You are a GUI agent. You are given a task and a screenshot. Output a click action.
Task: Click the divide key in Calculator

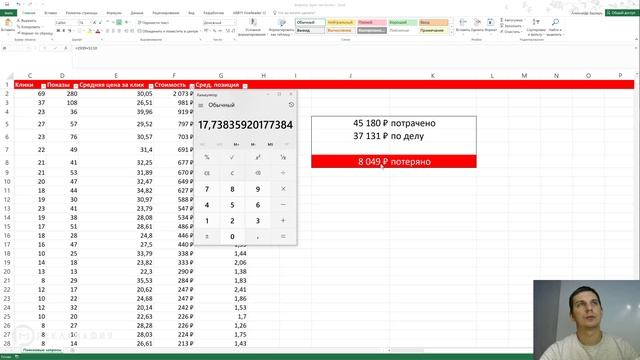[x=283, y=173]
